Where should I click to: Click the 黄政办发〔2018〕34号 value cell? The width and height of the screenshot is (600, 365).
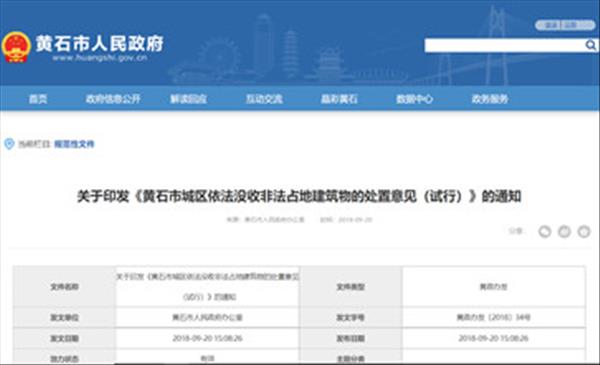[494, 317]
